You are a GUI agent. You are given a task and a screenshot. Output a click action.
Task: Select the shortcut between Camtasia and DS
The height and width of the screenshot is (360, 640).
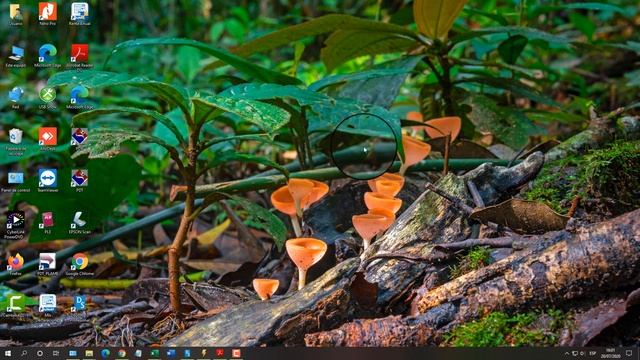click(48, 306)
